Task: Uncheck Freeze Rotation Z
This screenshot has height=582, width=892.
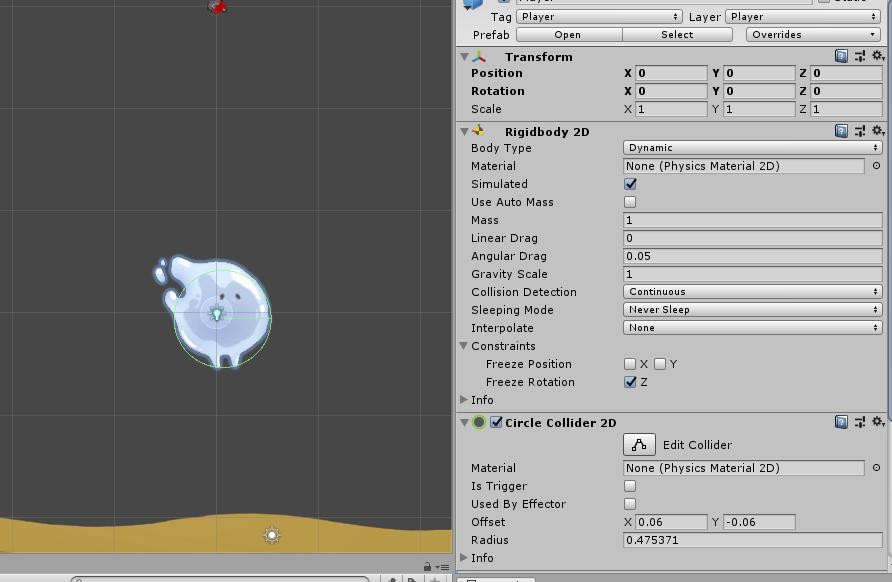Action: (630, 382)
